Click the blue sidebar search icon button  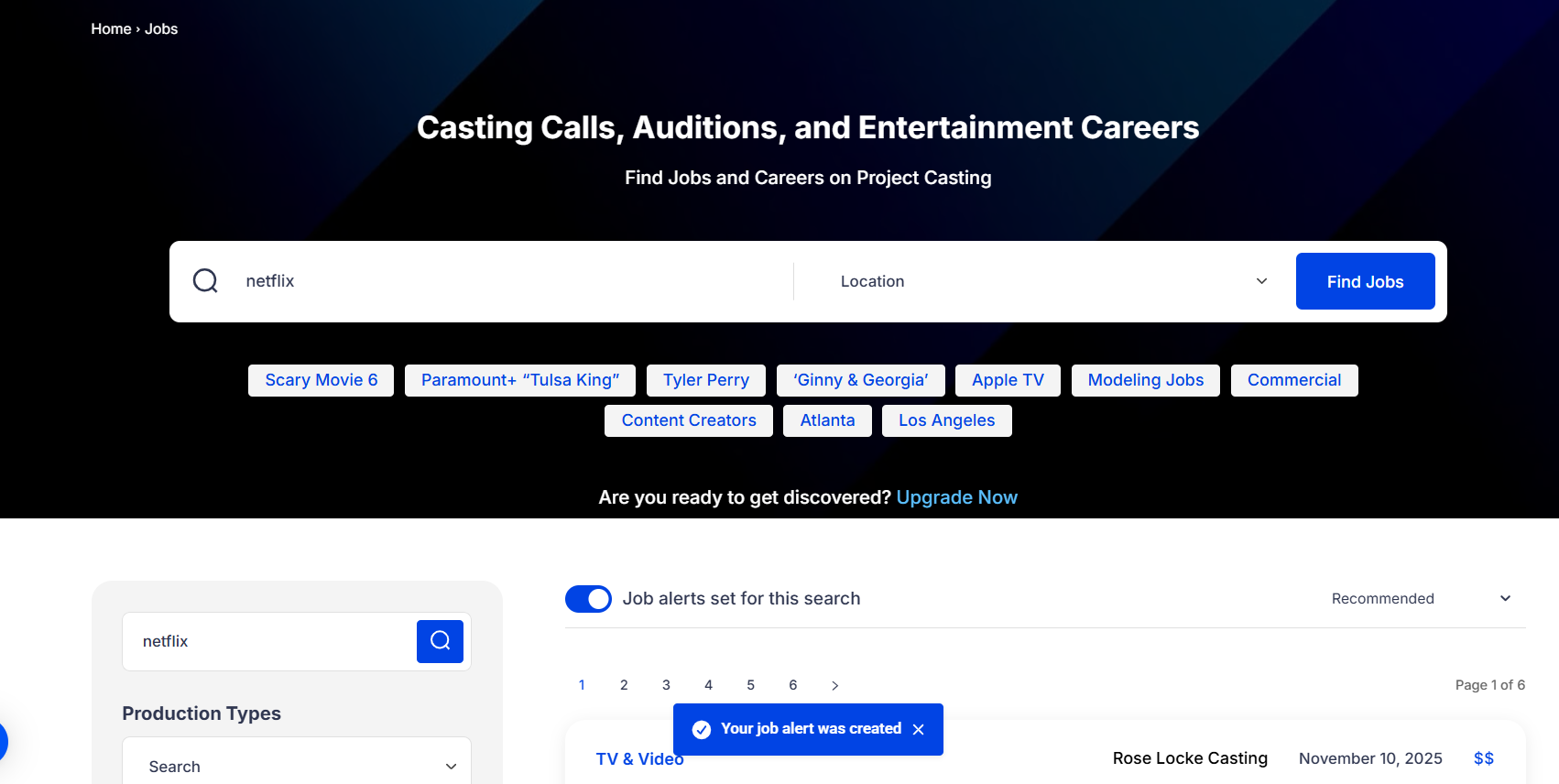(x=440, y=641)
